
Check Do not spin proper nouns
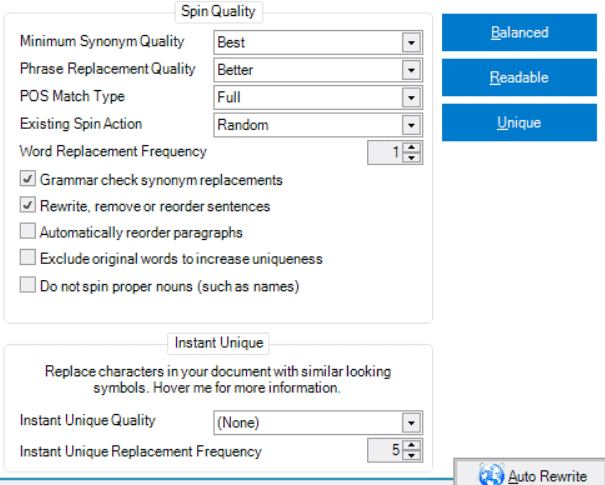[28, 285]
